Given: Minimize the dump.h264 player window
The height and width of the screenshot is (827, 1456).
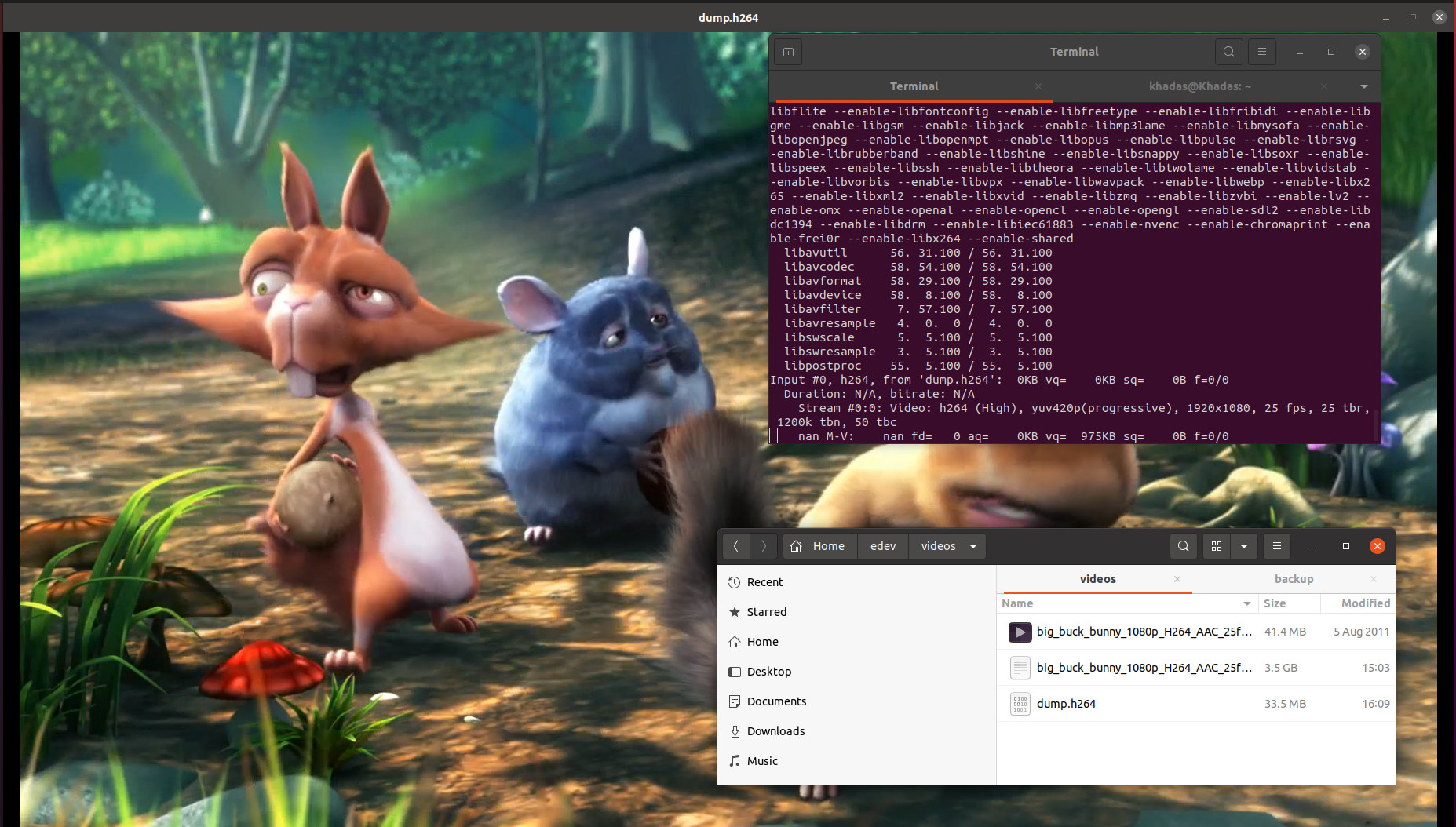Looking at the screenshot, I should click(x=1386, y=17).
